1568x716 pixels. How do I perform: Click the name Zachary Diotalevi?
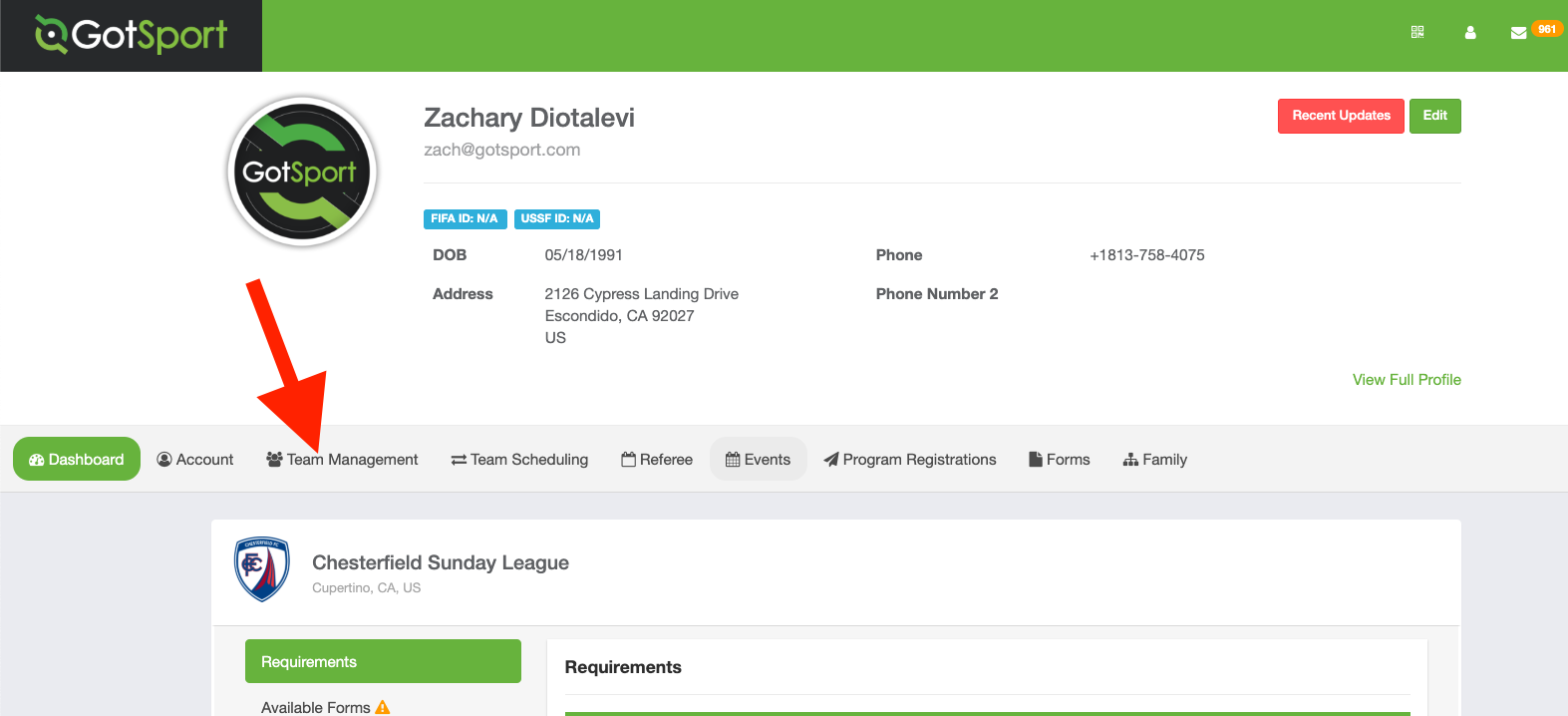coord(529,118)
